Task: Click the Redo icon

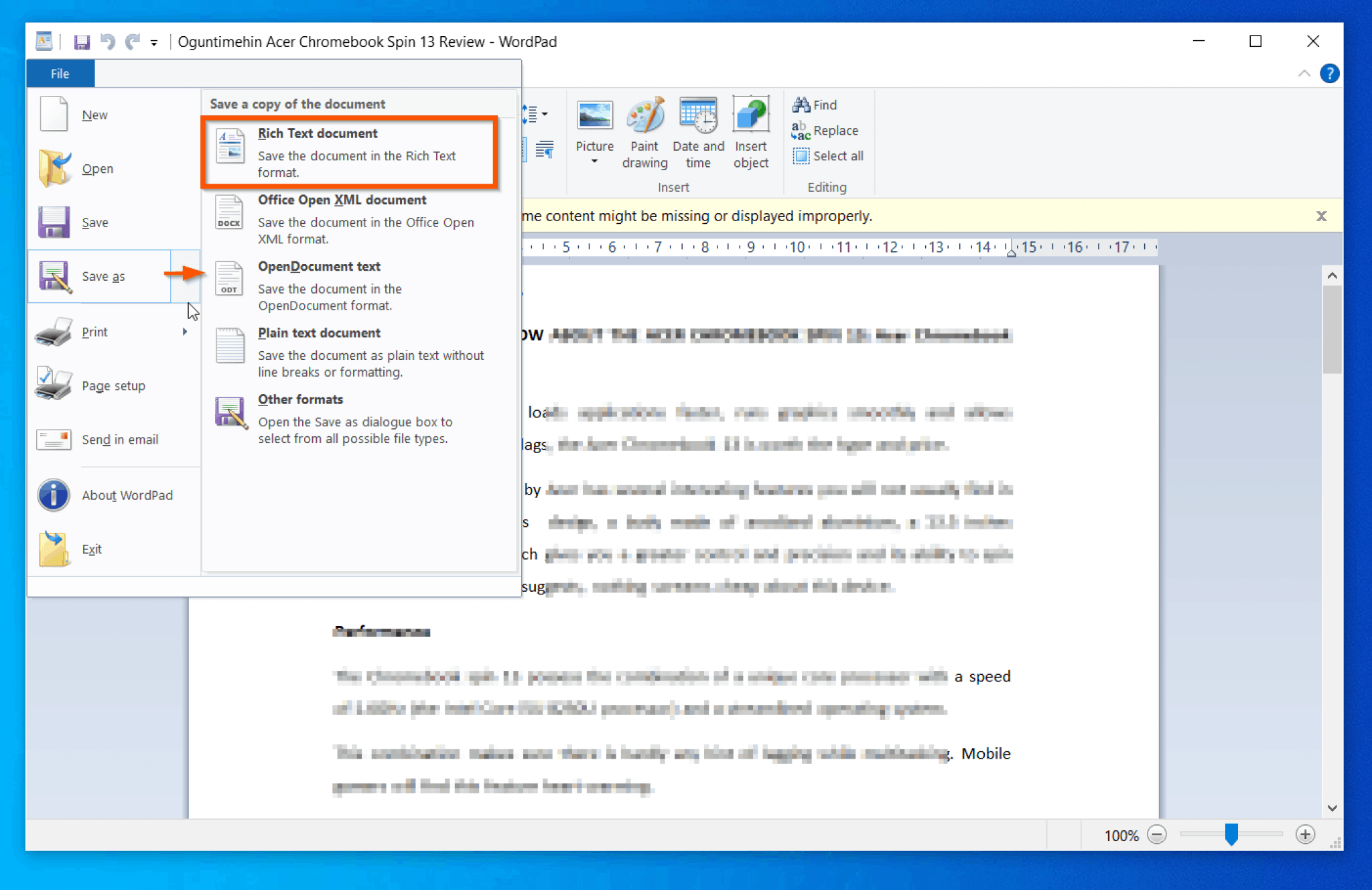Action: 130,41
